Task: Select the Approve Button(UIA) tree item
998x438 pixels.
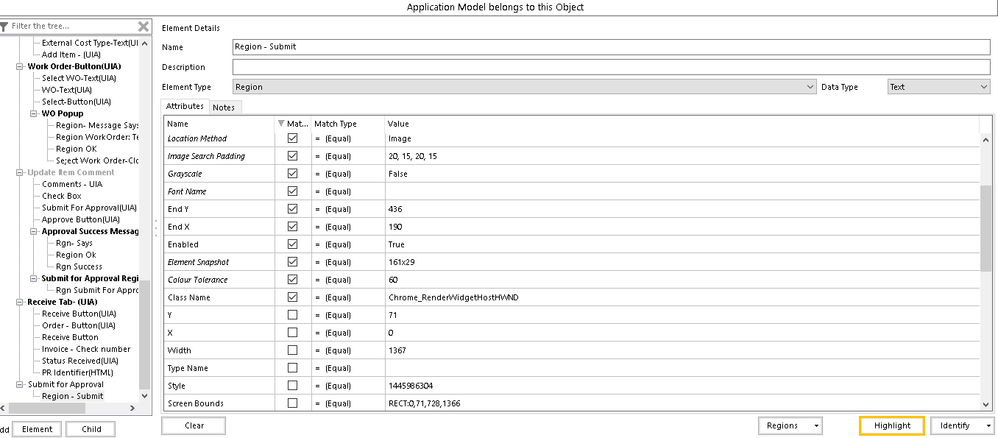Action: [x=80, y=220]
